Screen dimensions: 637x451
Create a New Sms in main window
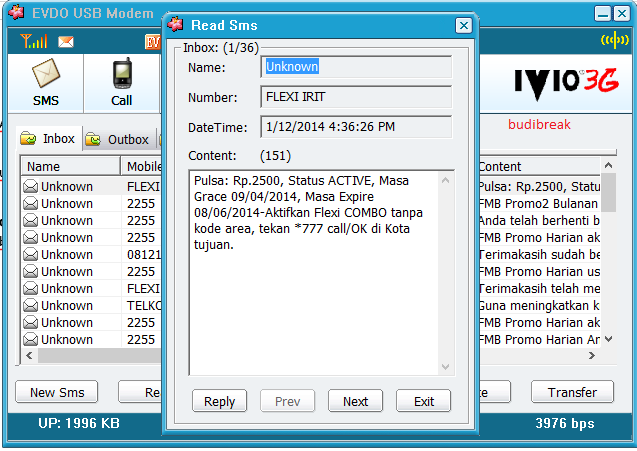pyautogui.click(x=57, y=392)
